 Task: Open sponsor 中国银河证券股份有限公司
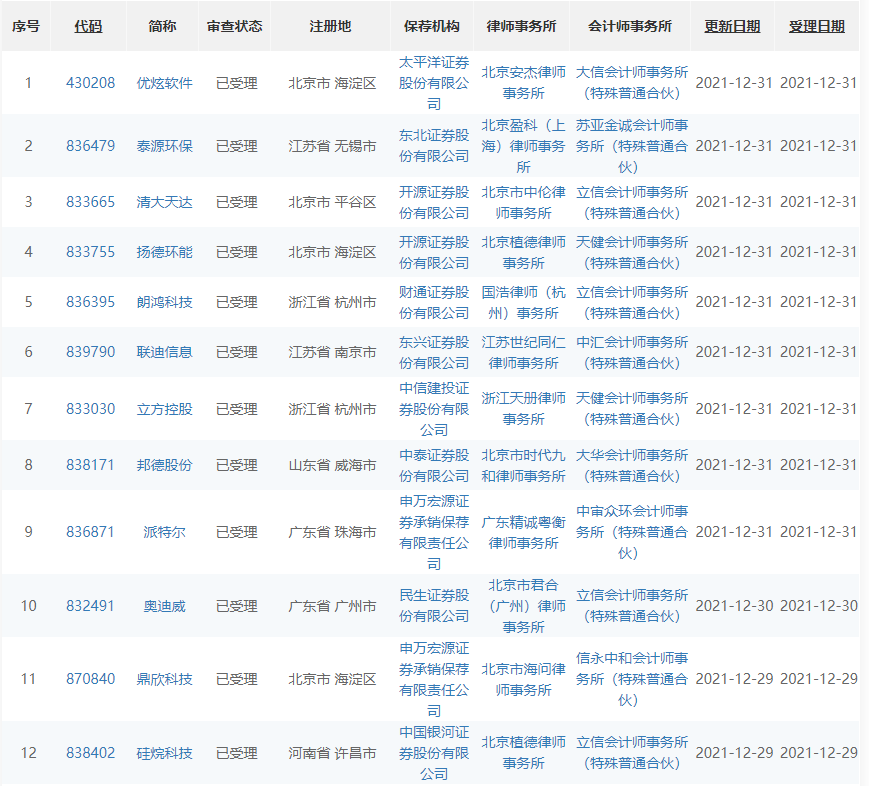tap(434, 753)
